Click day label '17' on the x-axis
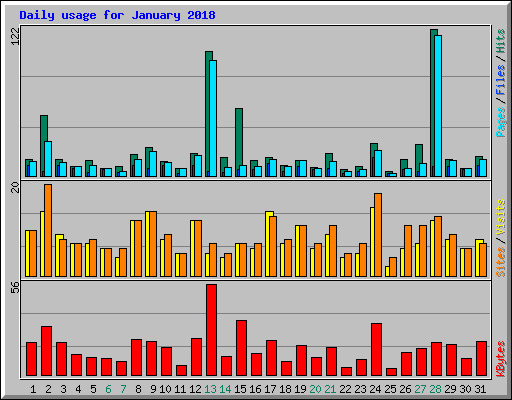This screenshot has width=512, height=400. coord(270,389)
